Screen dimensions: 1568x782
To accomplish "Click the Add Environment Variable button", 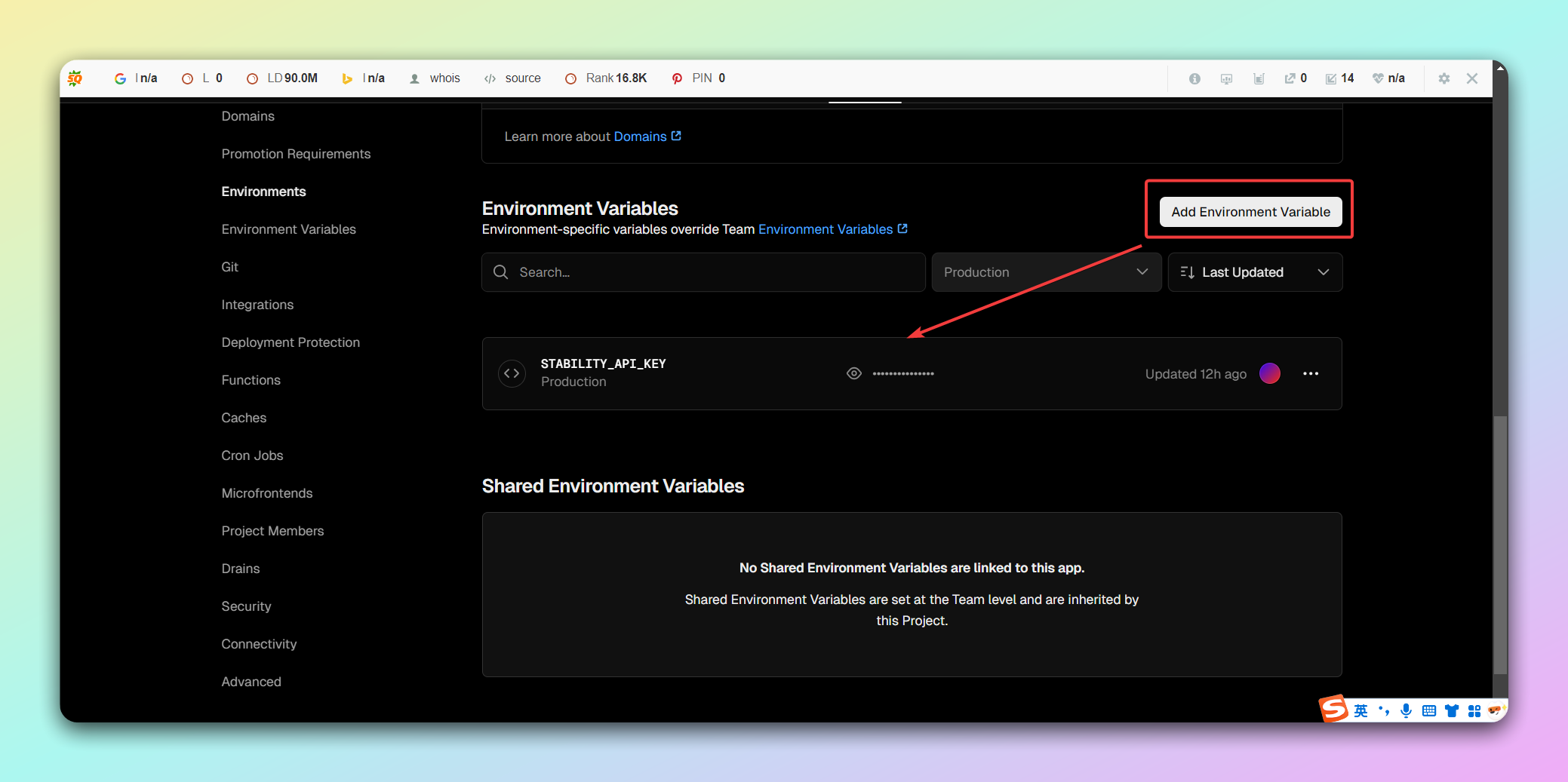I will tap(1250, 212).
